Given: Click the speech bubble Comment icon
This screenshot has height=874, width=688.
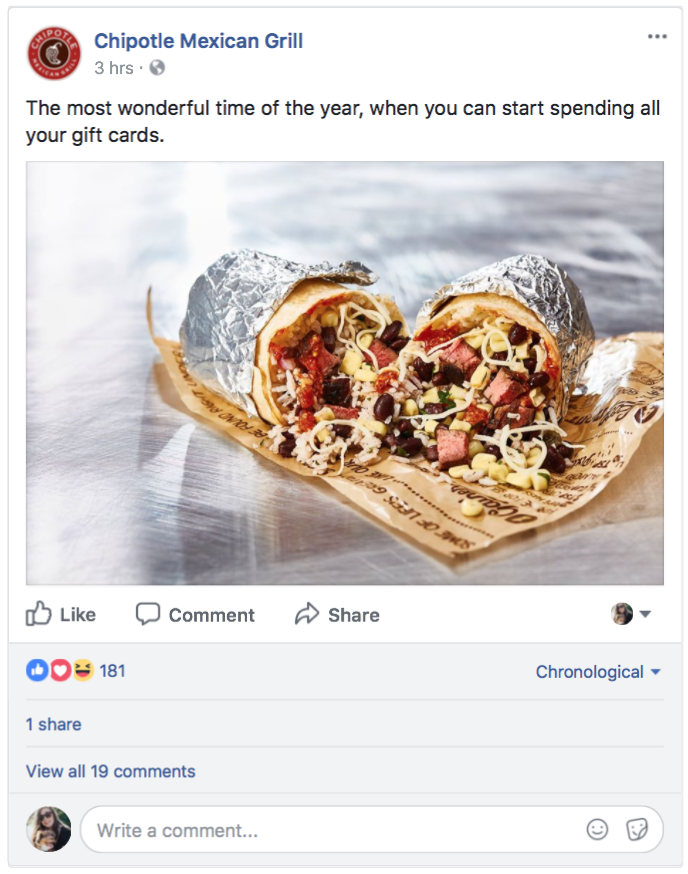Looking at the screenshot, I should point(148,614).
